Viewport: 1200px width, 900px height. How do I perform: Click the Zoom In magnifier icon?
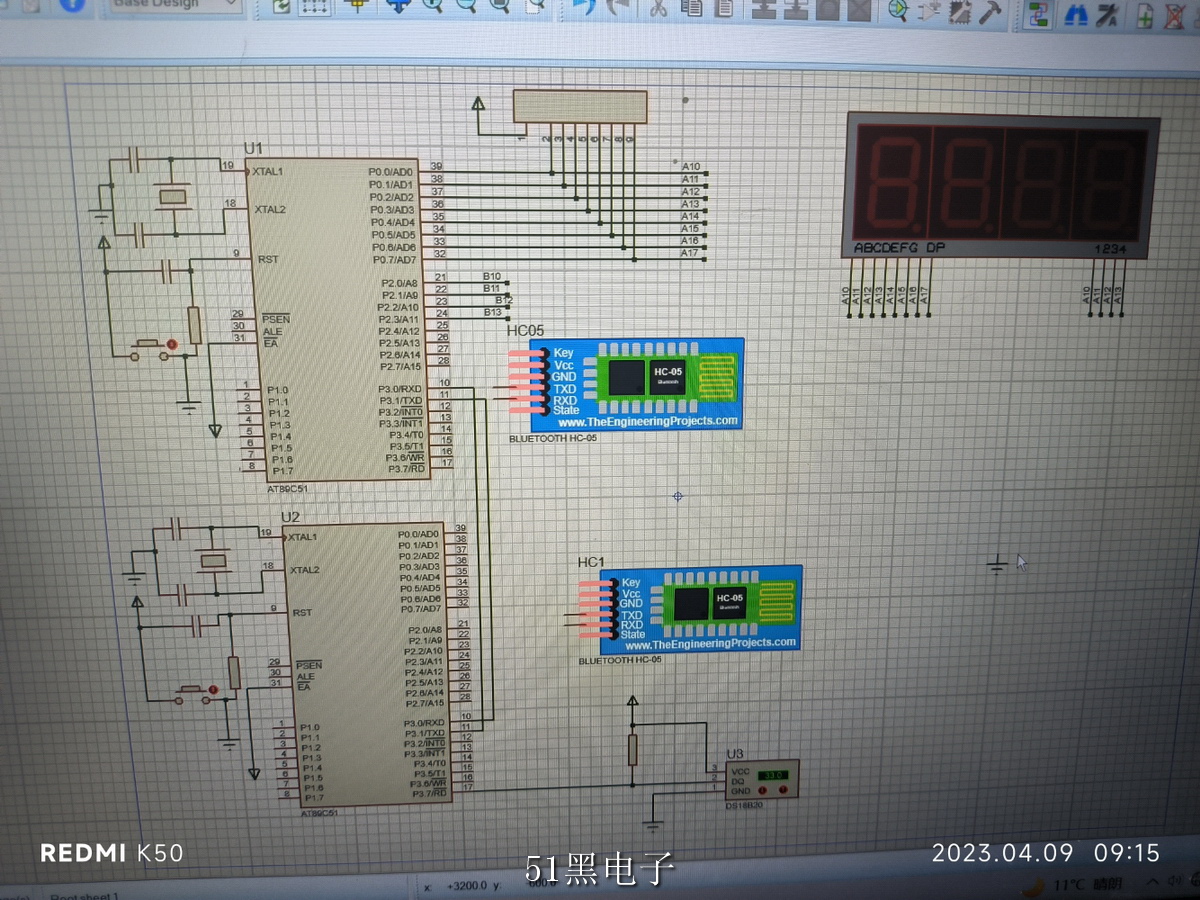point(433,6)
